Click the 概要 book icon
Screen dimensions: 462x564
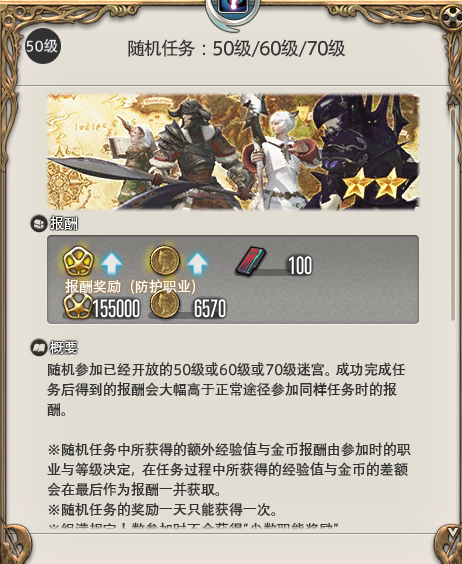[38, 347]
